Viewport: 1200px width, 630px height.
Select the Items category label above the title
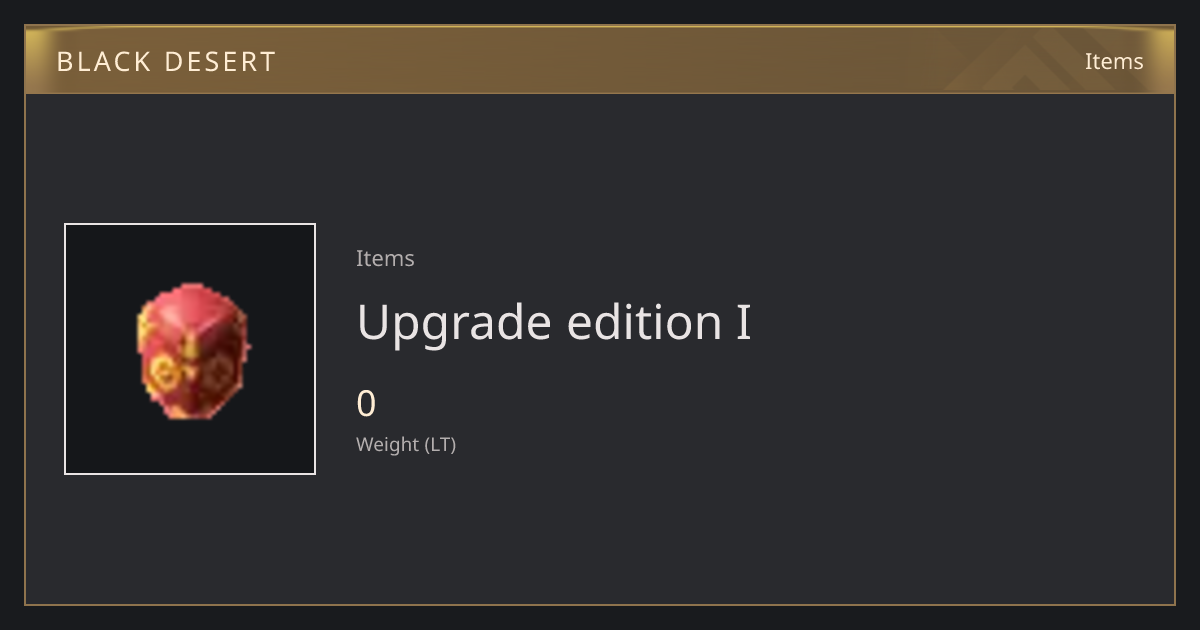(385, 258)
